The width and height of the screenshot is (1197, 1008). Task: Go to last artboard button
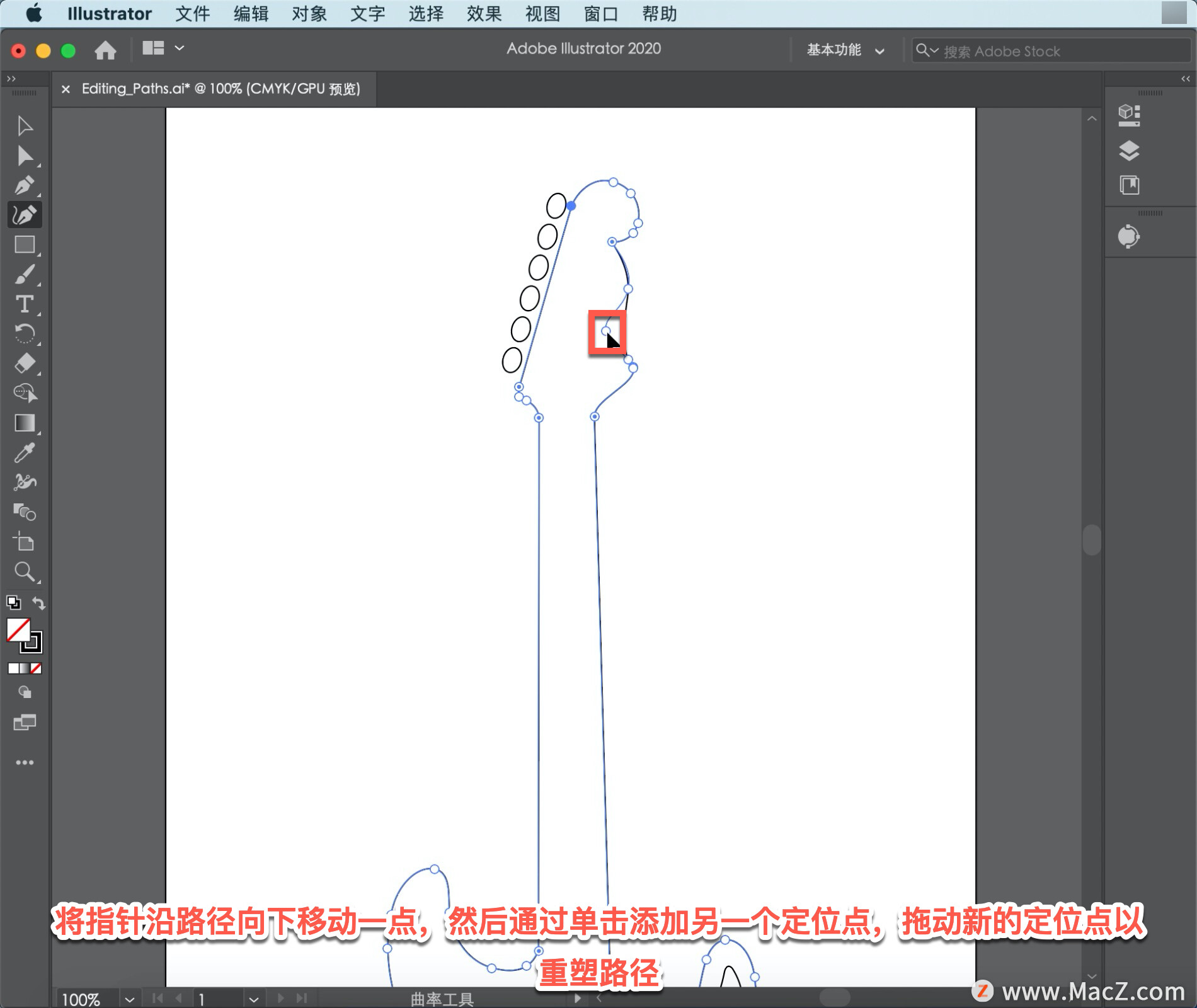click(x=302, y=999)
